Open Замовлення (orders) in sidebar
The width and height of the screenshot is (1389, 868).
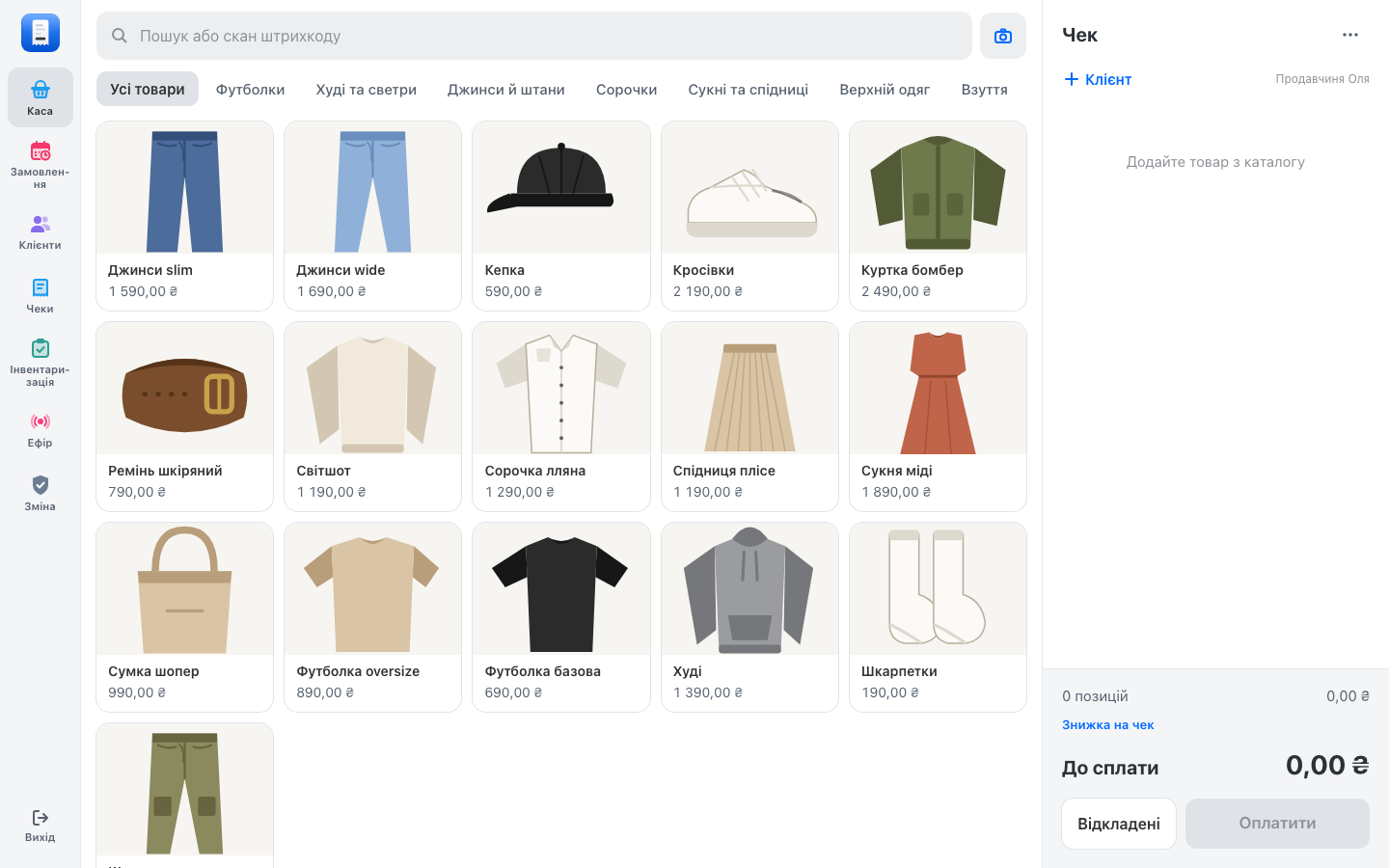click(40, 165)
